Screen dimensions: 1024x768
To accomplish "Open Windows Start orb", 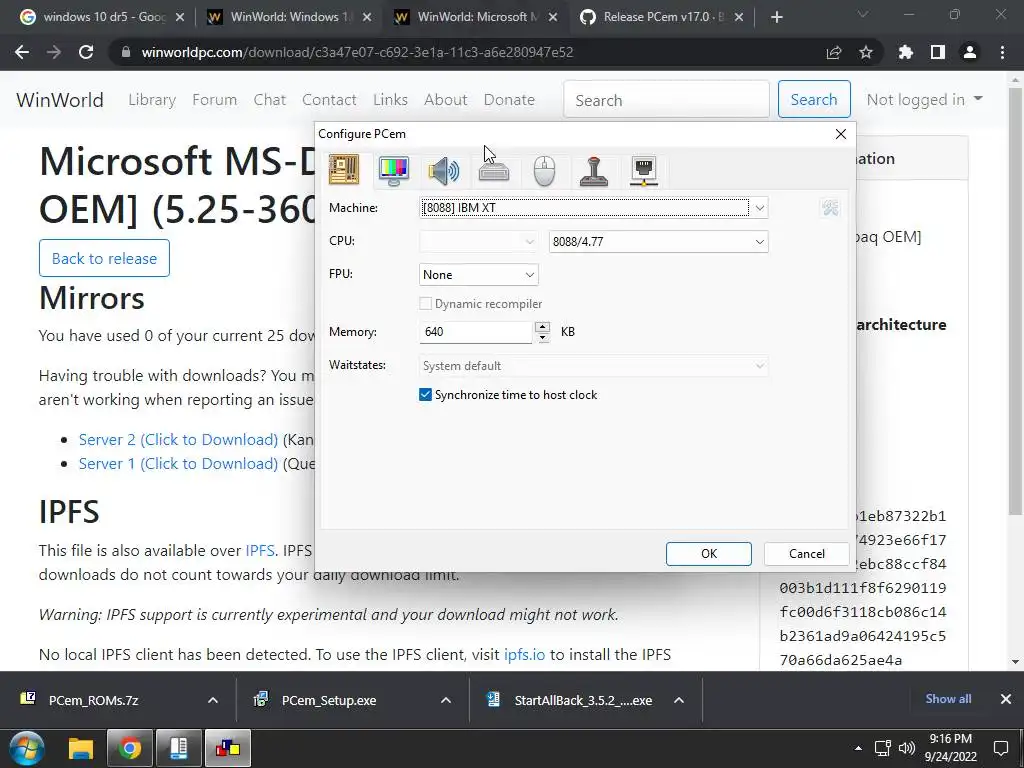I will pos(27,748).
